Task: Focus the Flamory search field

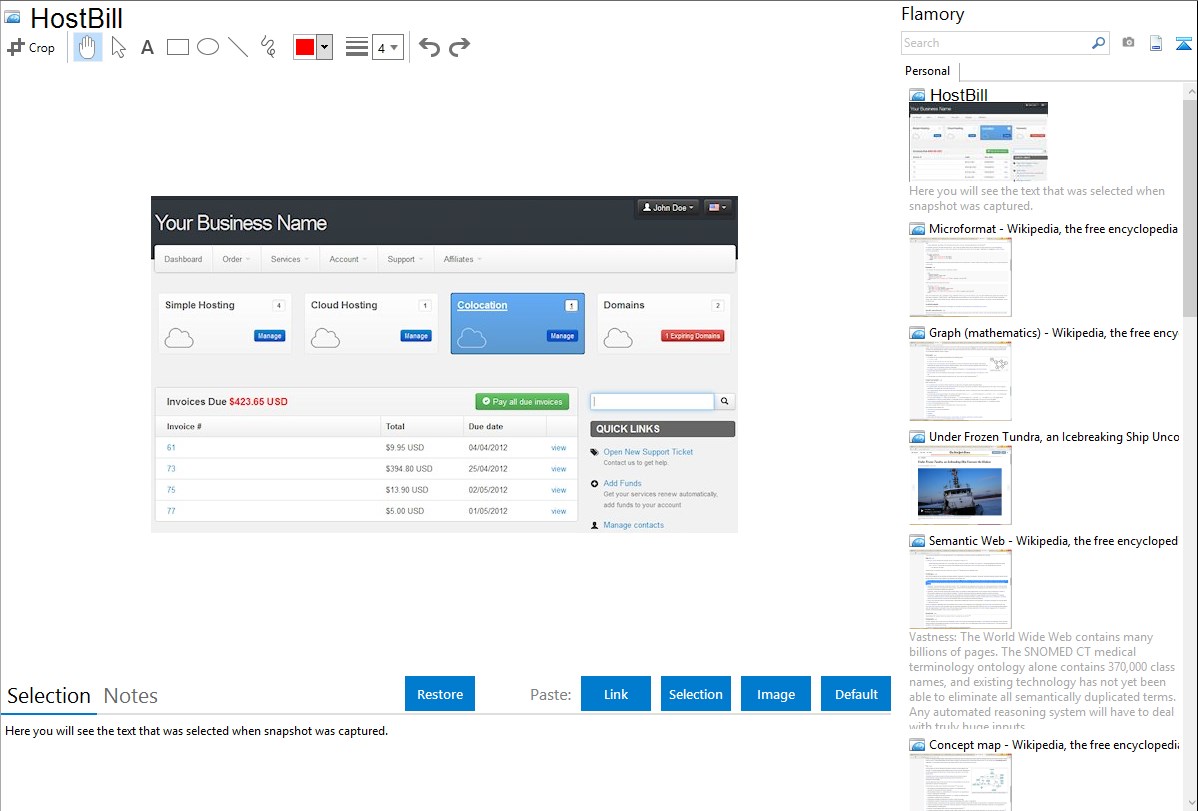Action: pos(995,43)
